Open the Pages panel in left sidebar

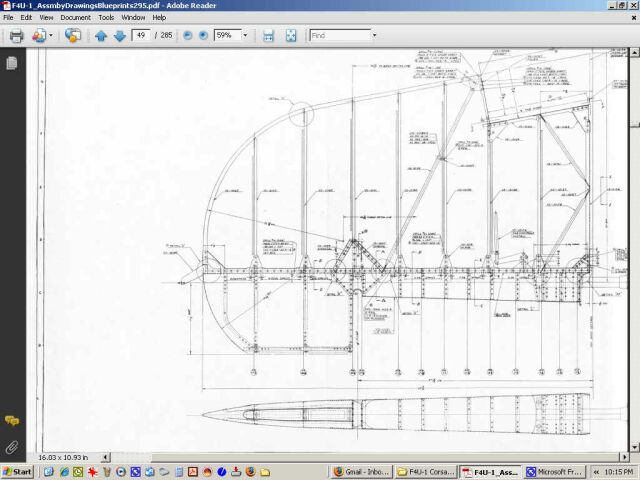click(12, 62)
